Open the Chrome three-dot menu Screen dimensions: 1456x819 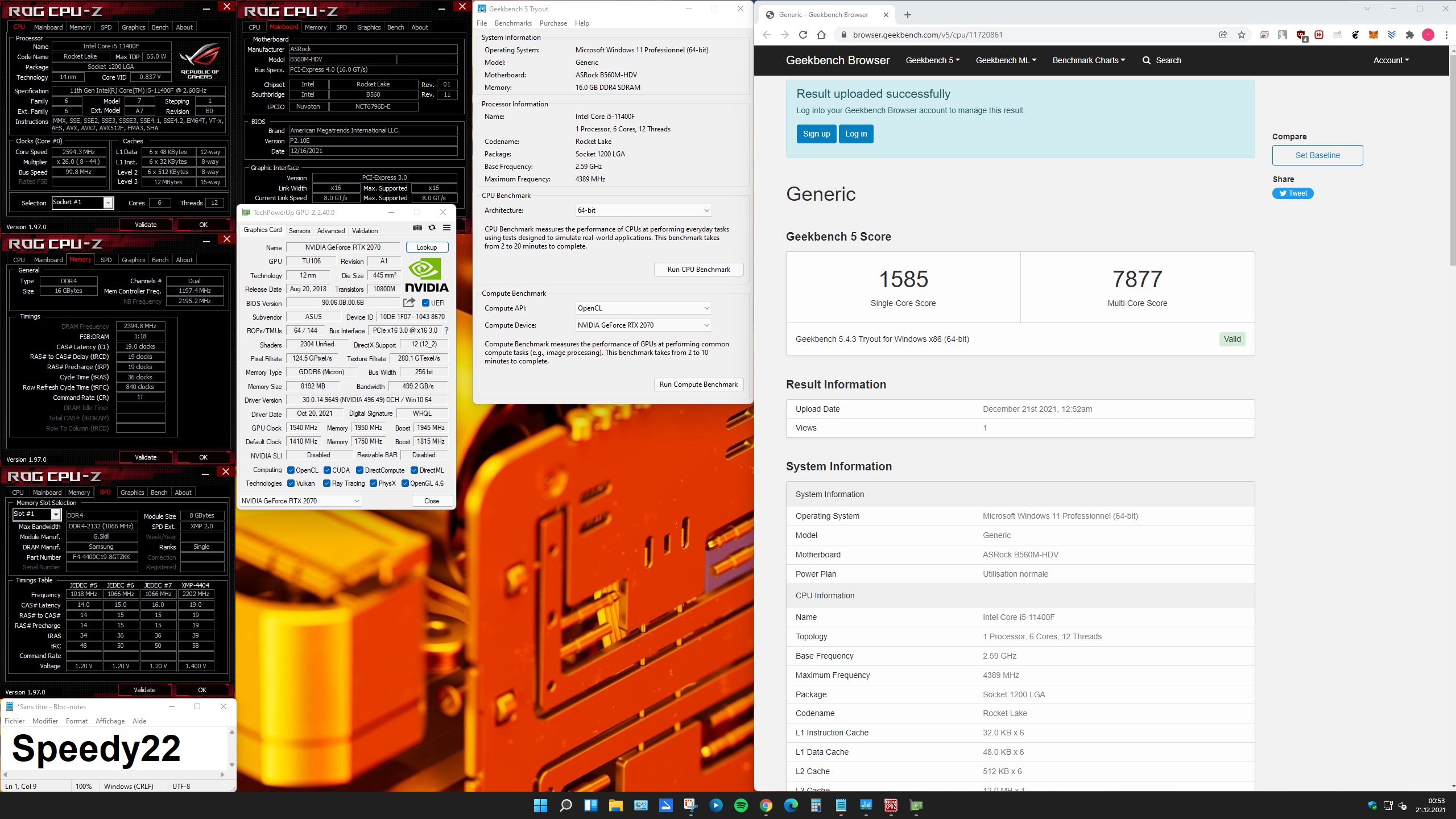(x=1446, y=35)
